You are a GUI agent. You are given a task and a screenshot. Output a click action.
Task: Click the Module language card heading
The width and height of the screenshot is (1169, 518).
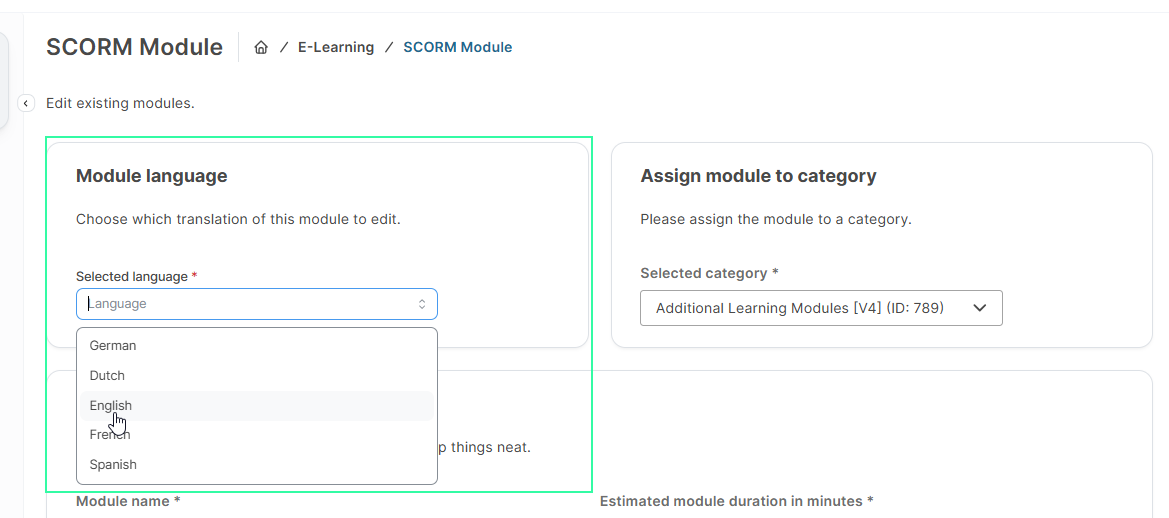(x=152, y=176)
